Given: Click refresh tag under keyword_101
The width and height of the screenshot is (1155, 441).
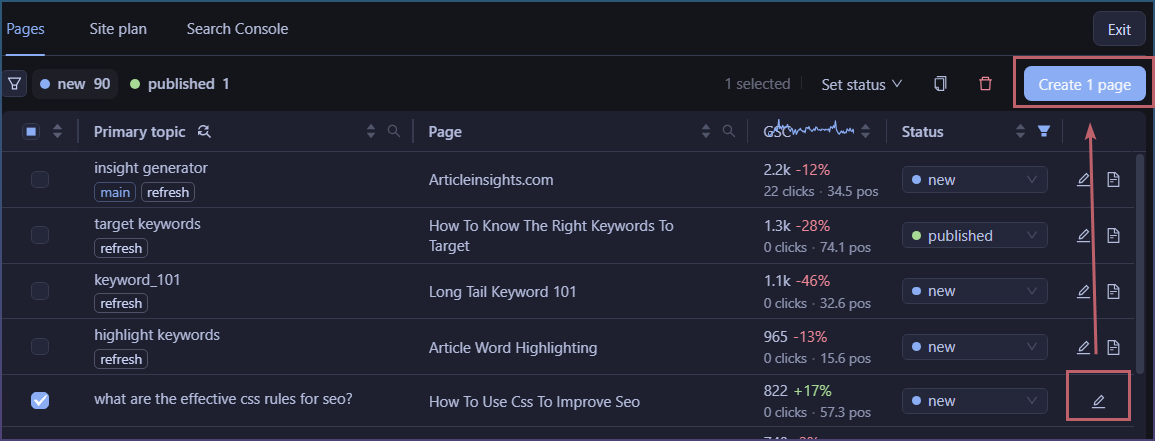Looking at the screenshot, I should pos(121,303).
